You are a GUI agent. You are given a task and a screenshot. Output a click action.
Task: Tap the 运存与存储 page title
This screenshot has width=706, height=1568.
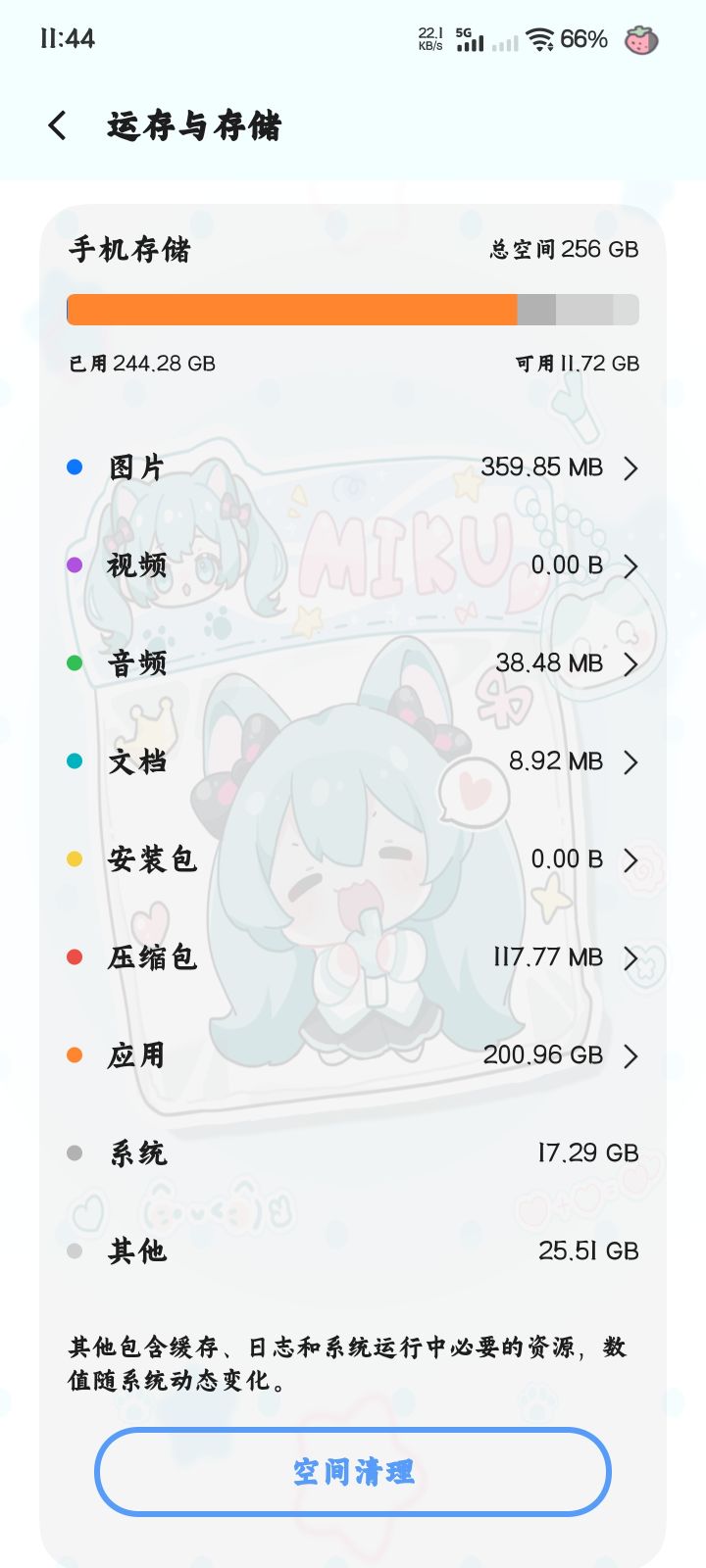pos(194,125)
